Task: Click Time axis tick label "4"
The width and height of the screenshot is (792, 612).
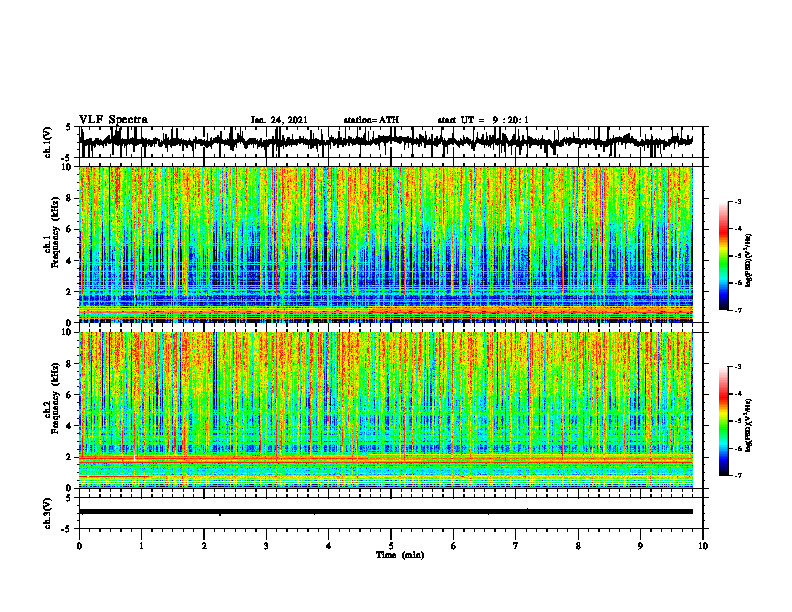Action: pos(329,546)
